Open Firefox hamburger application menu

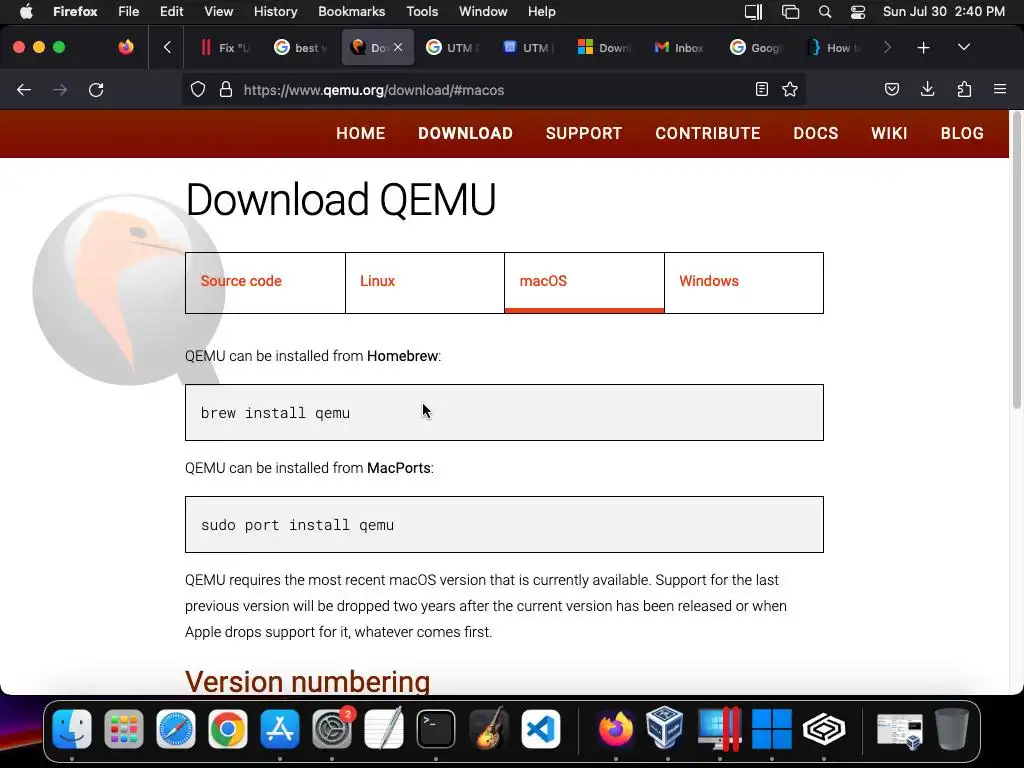click(1000, 89)
